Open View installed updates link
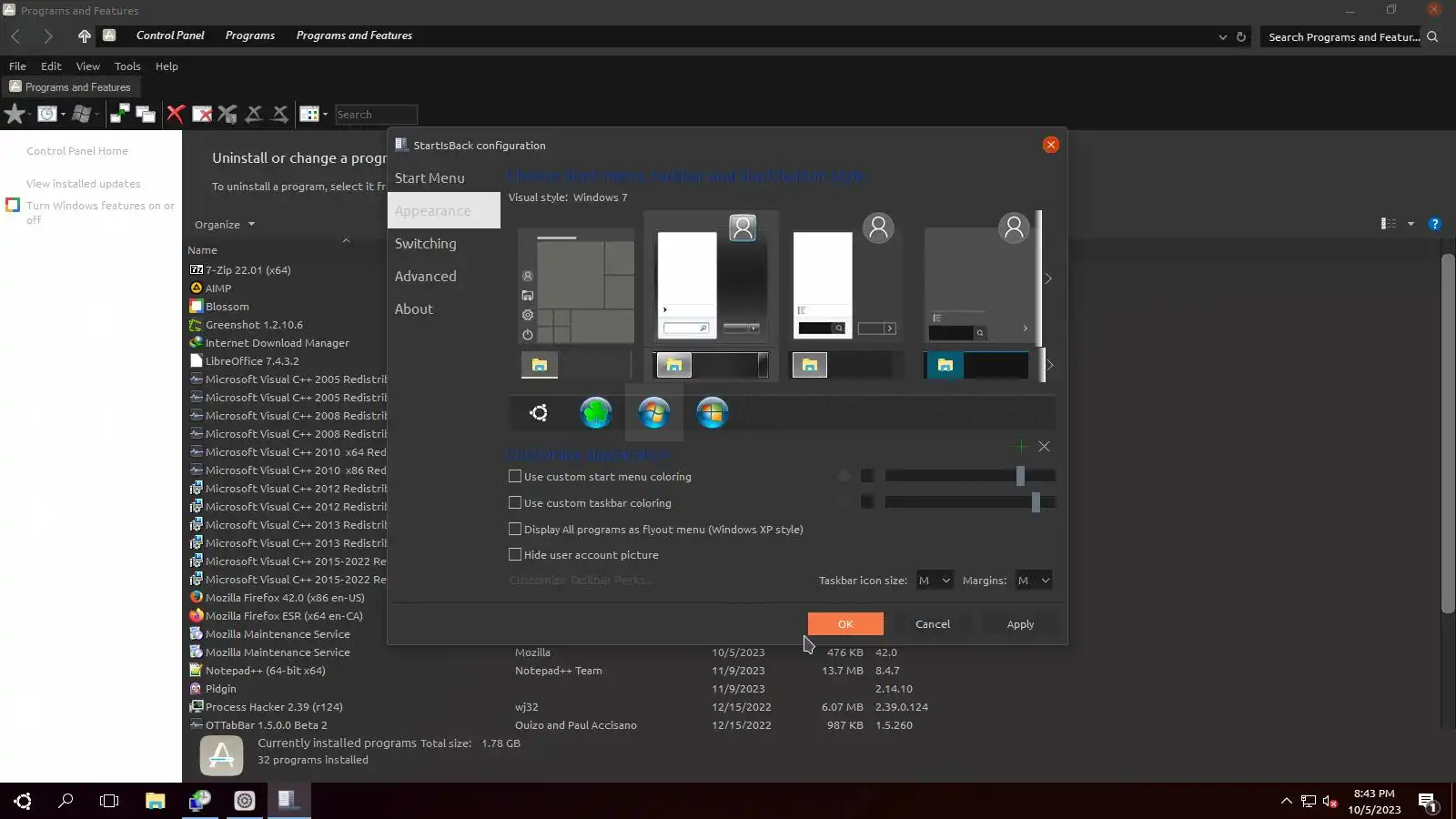This screenshot has height=819, width=1456. click(83, 184)
